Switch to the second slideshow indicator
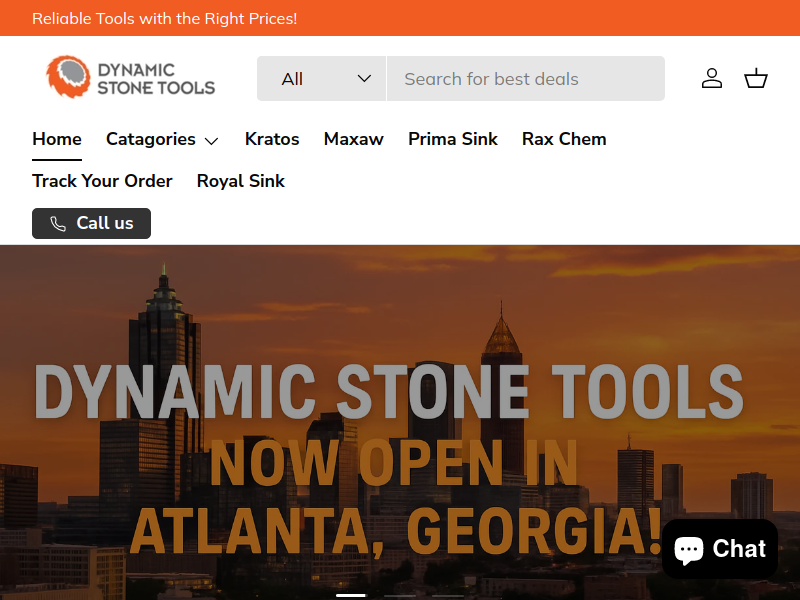800x600 pixels. tap(400, 595)
